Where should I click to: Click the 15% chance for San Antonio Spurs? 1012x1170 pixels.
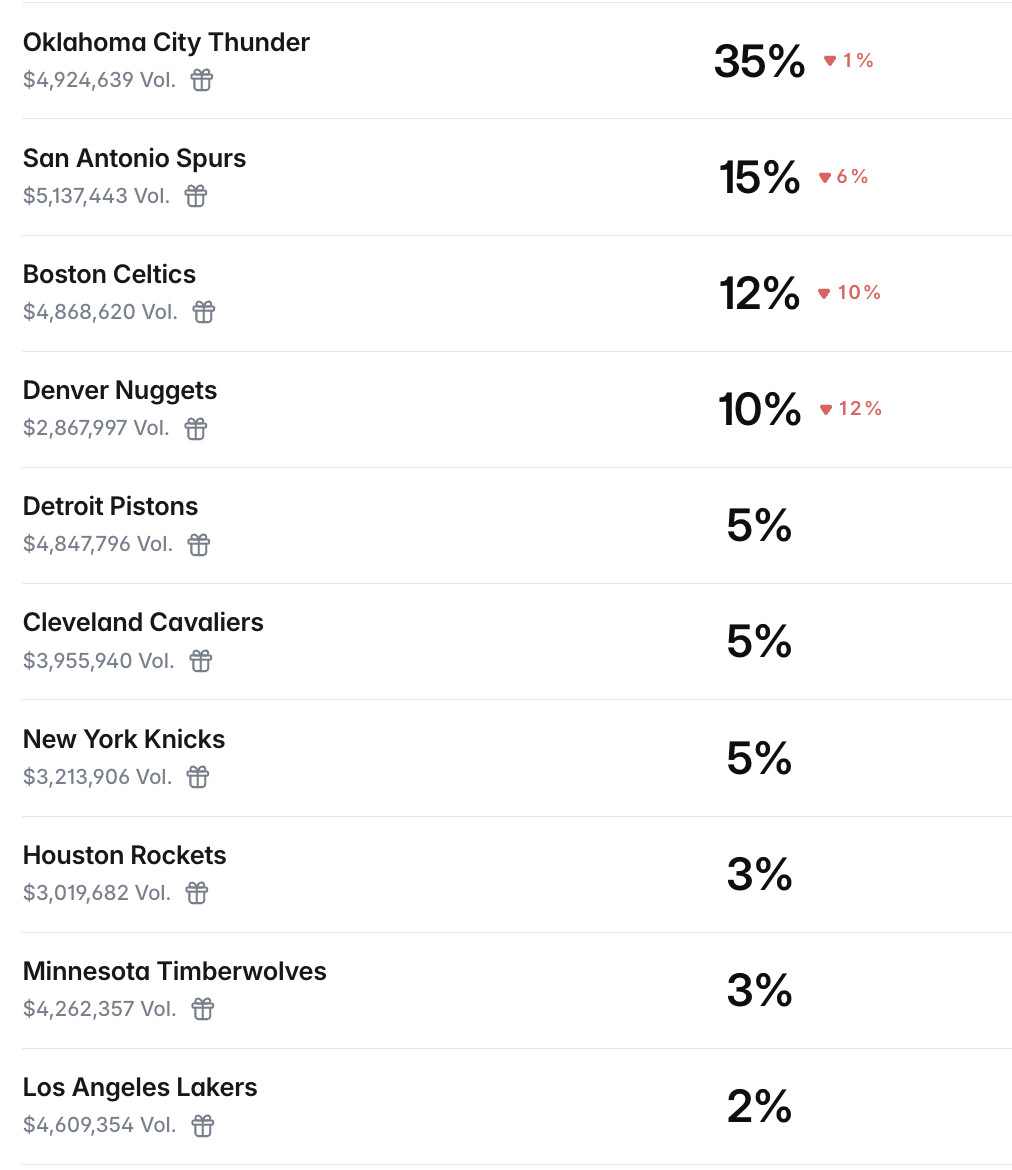[x=759, y=178]
